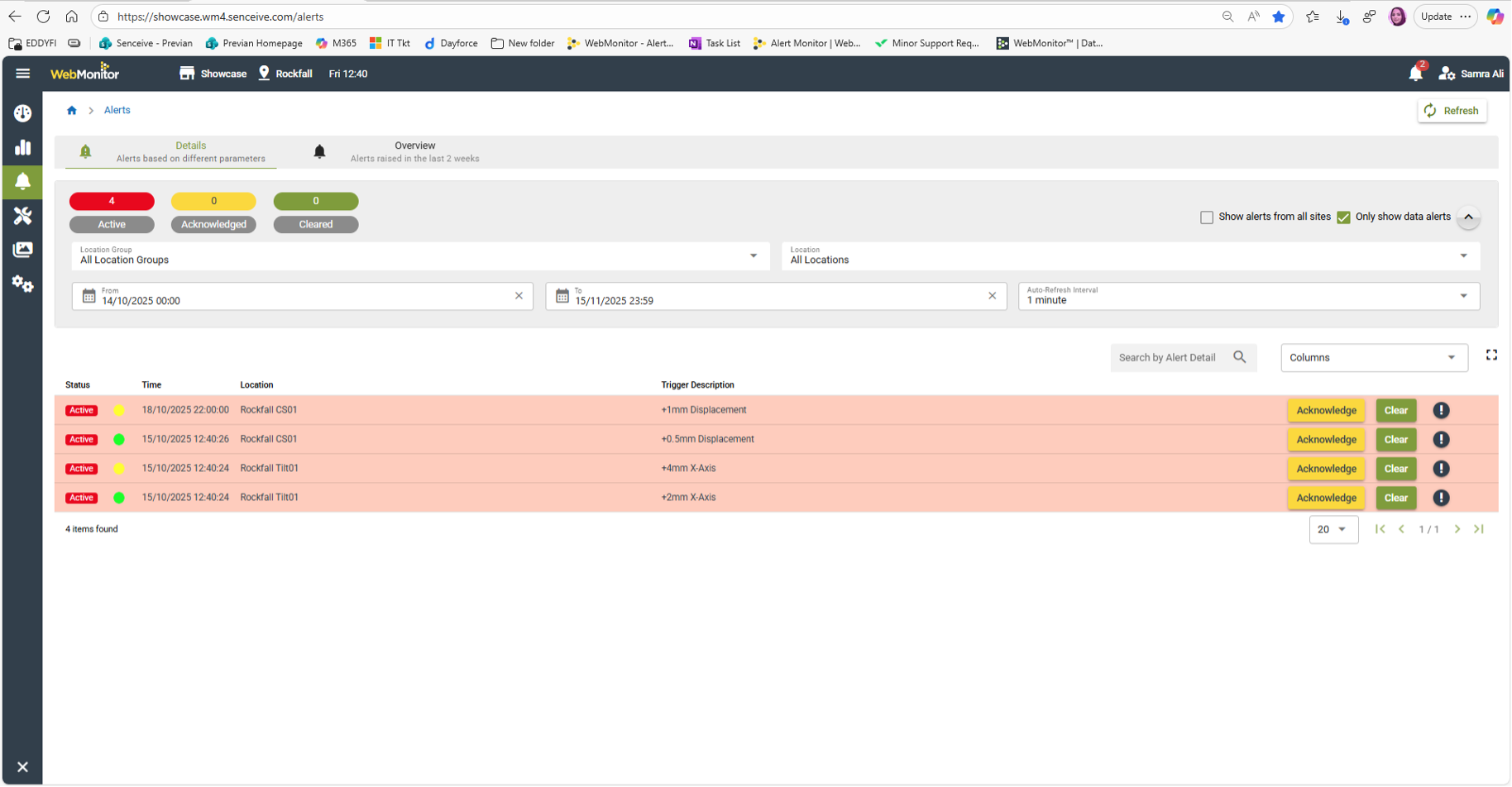Open the dashboard gauge icon in sidebar

coord(22,113)
